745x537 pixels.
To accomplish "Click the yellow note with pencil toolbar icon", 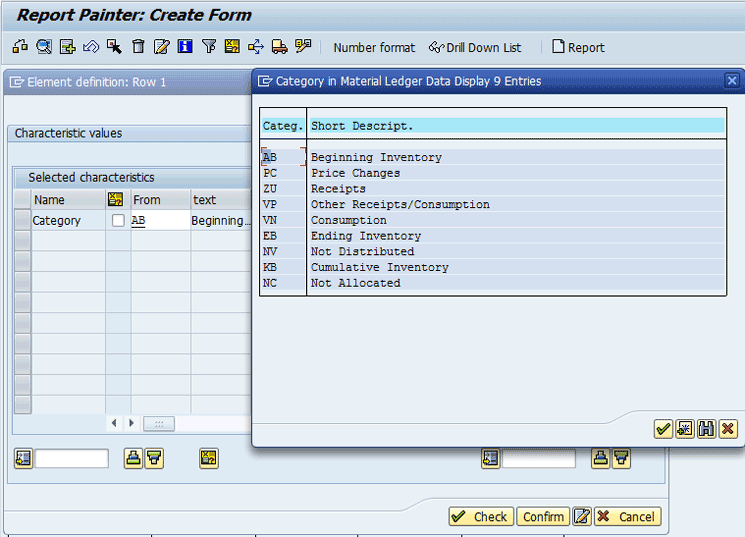I will 303,47.
